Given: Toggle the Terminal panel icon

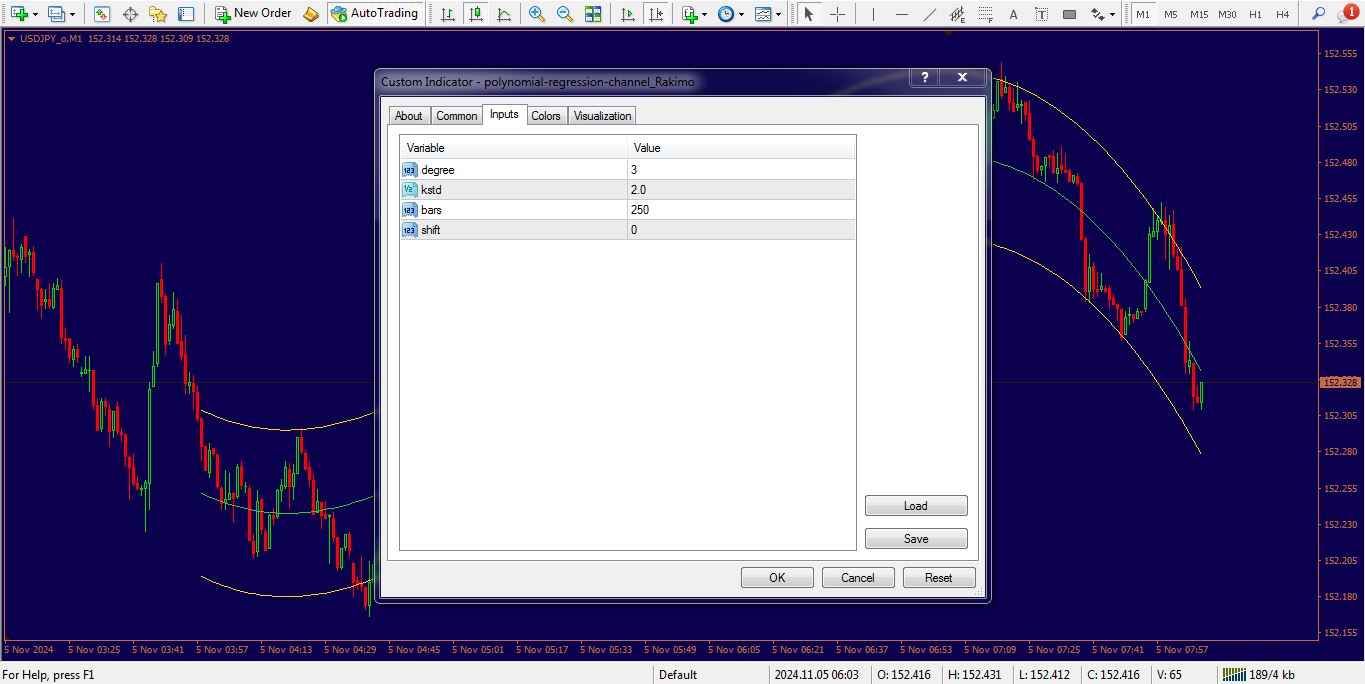Looking at the screenshot, I should click(186, 14).
